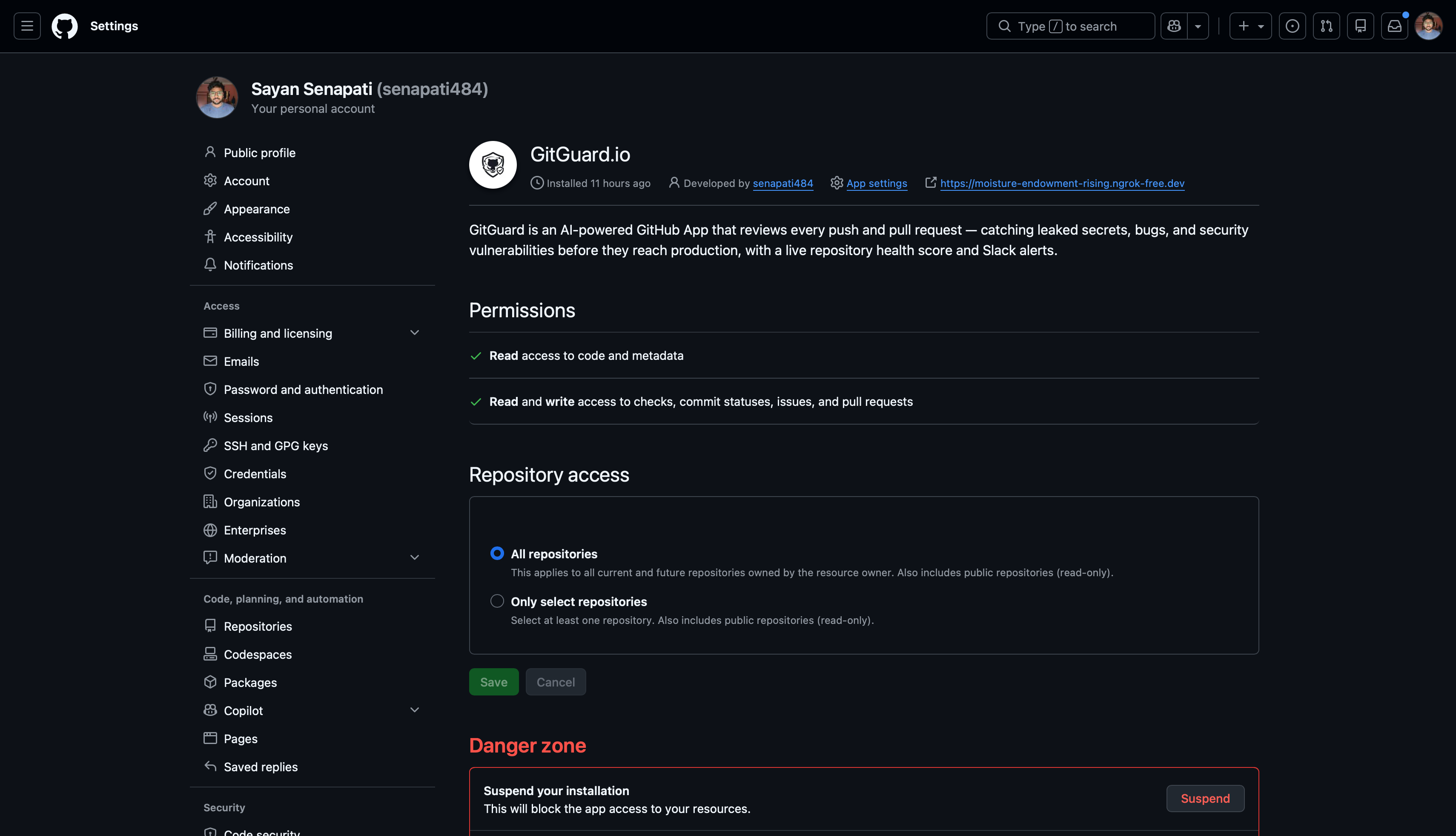Open the Copilot dropdown arrow in header
Image resolution: width=1456 pixels, height=836 pixels.
(1198, 26)
